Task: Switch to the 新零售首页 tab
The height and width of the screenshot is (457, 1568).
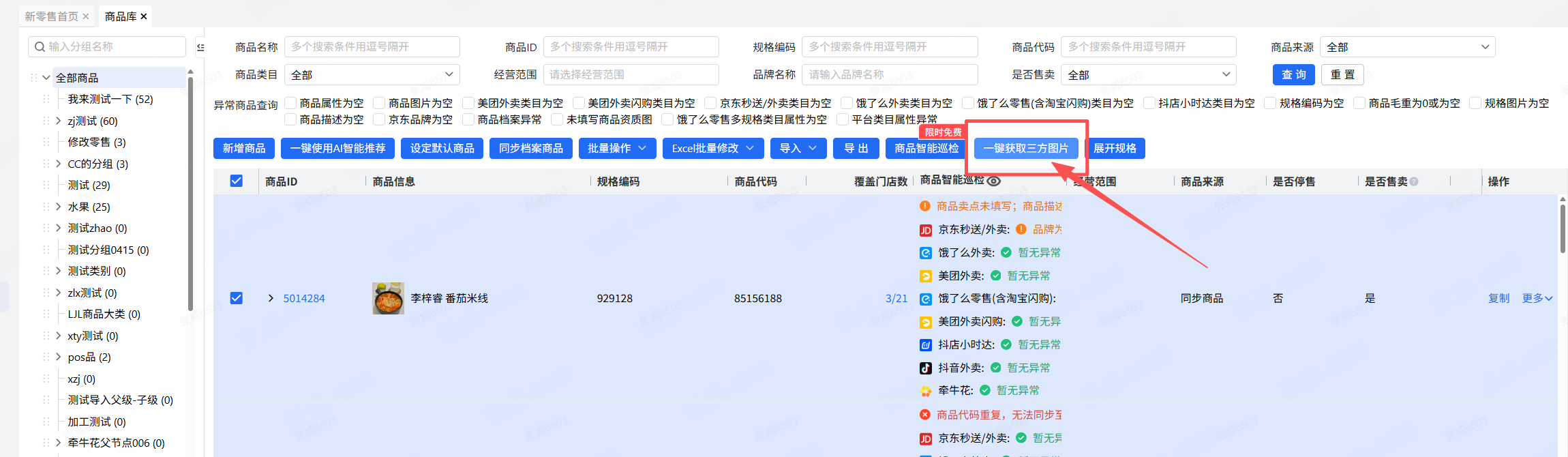Action: pyautogui.click(x=52, y=16)
